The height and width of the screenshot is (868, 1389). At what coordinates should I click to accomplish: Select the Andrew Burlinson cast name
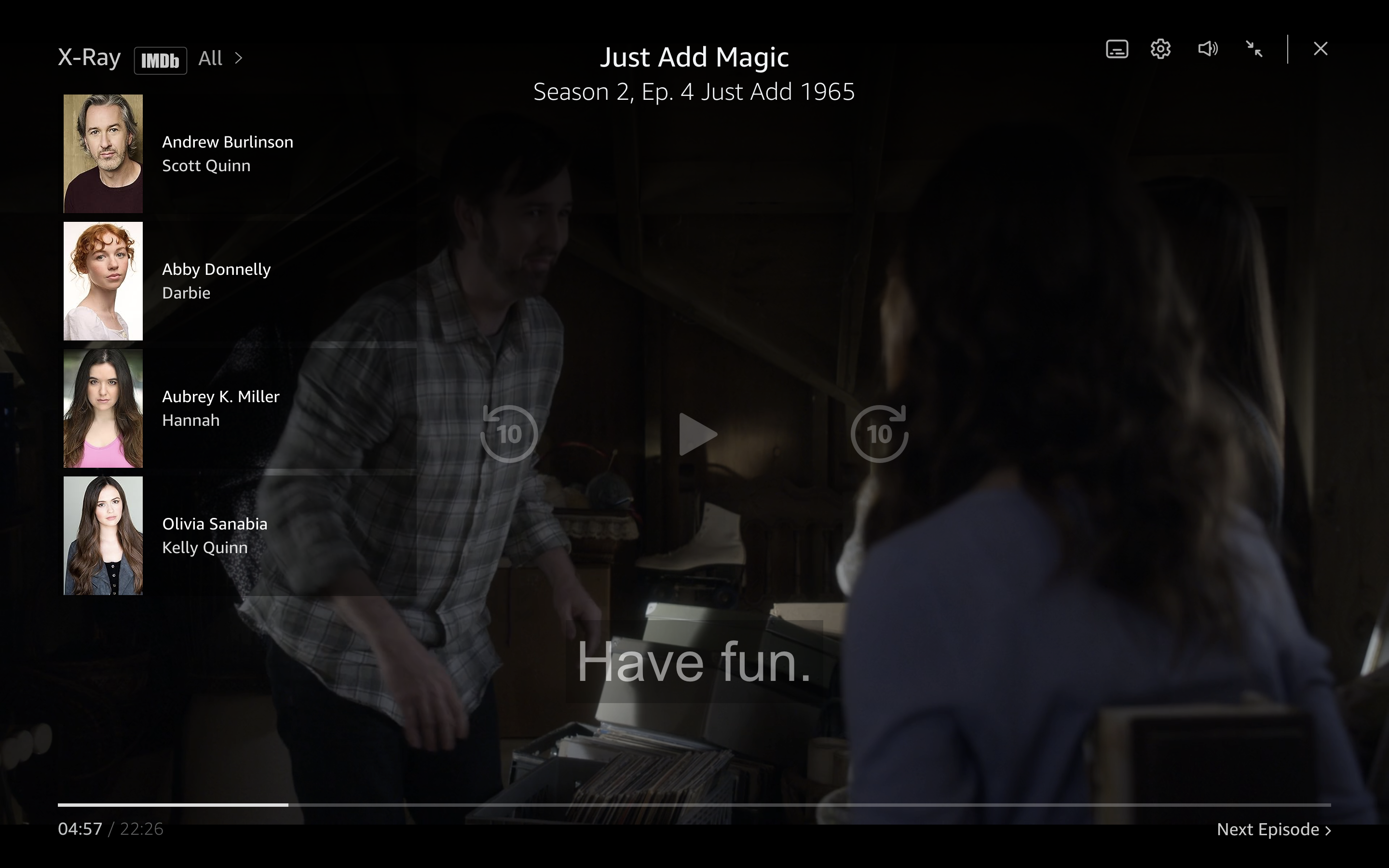[x=227, y=142]
